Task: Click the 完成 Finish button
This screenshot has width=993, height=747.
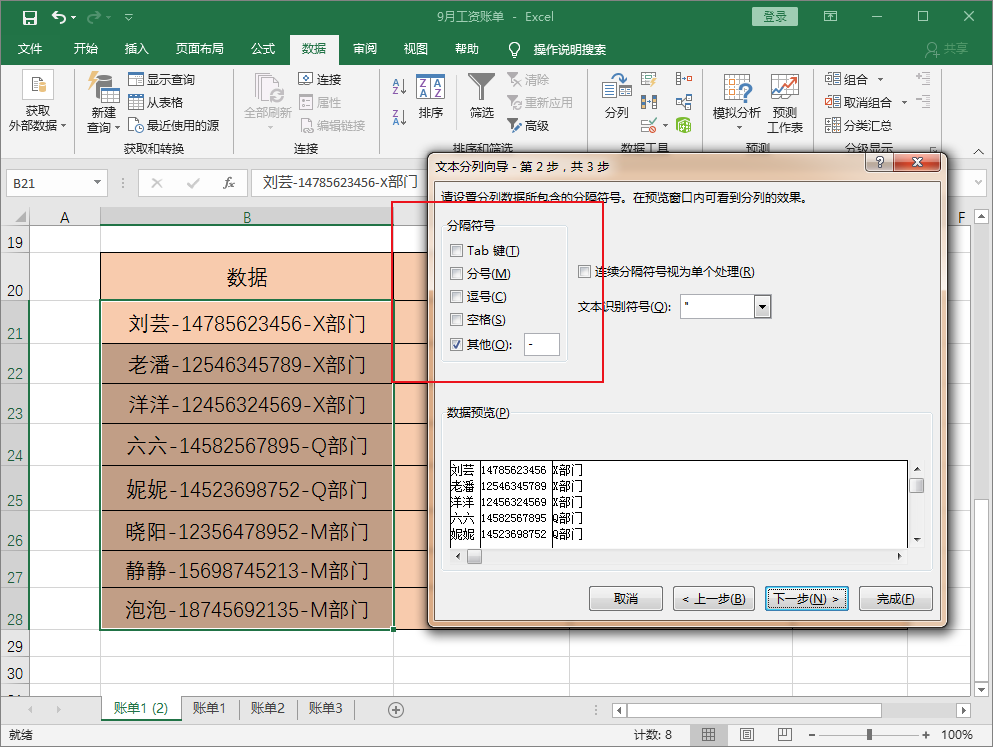Action: tap(895, 598)
